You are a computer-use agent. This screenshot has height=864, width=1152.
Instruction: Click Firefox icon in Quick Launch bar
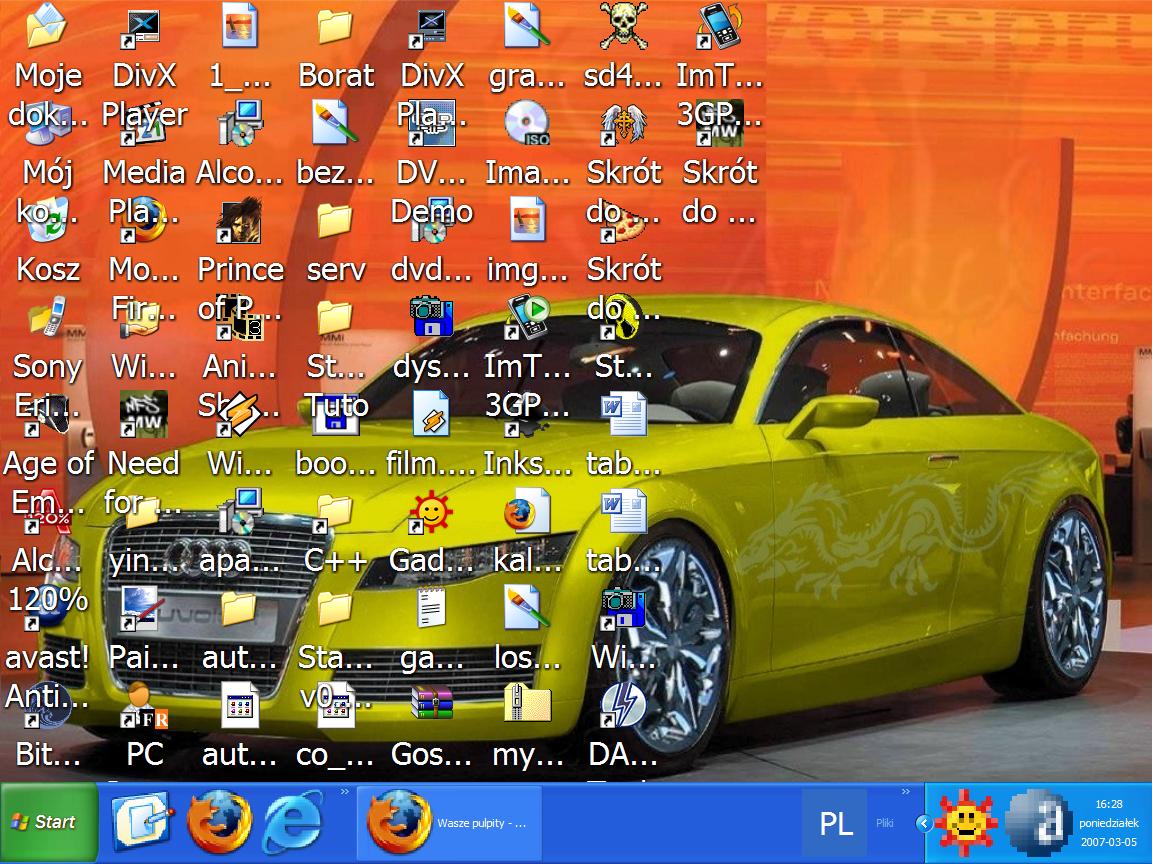220,822
